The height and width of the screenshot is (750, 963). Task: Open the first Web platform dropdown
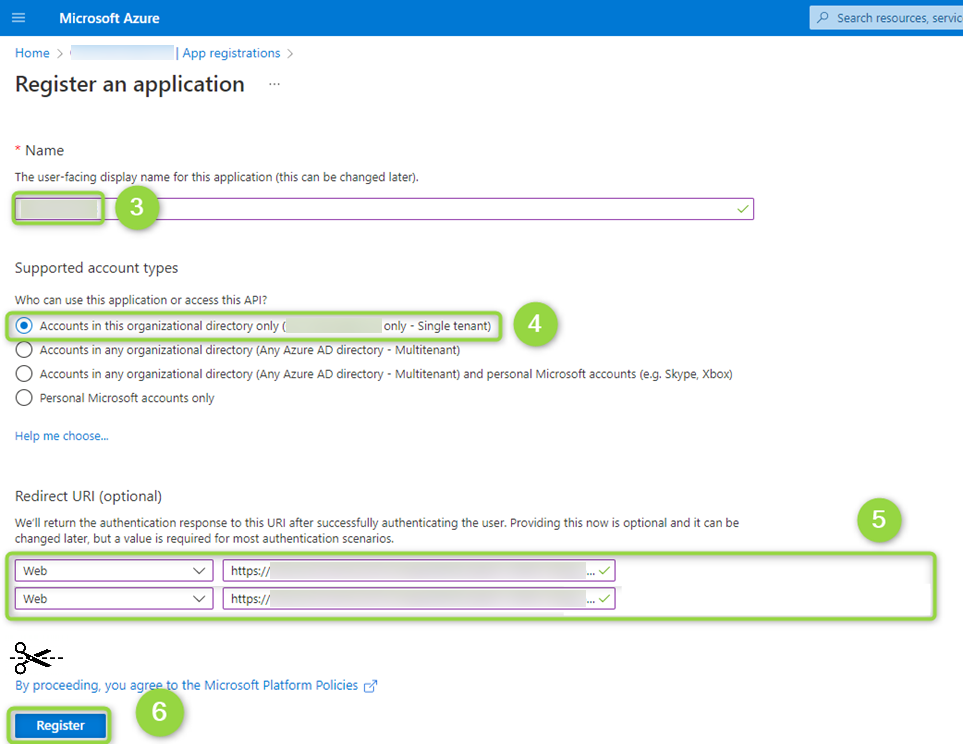[x=114, y=571]
